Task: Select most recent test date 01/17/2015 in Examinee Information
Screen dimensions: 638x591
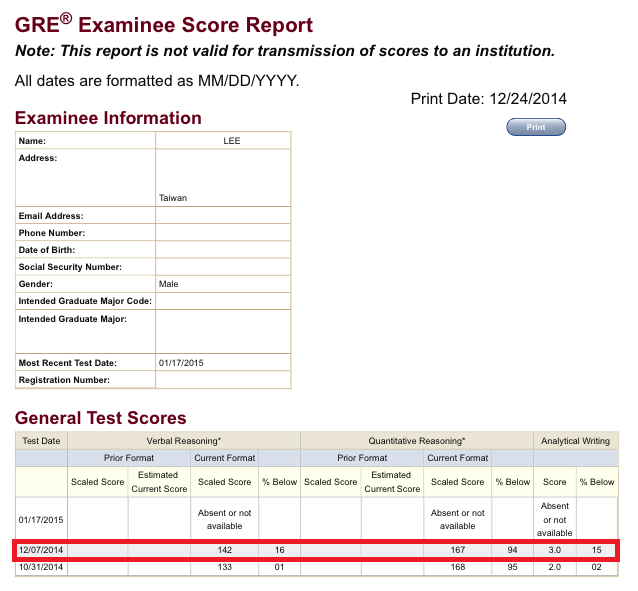Action: tap(181, 363)
